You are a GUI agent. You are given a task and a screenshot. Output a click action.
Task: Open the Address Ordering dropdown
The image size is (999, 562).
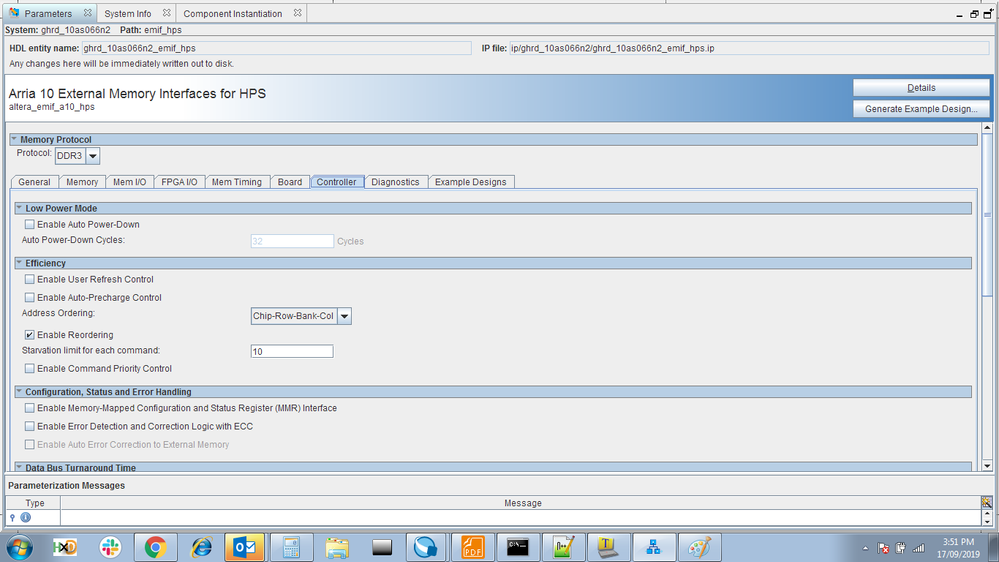(344, 316)
